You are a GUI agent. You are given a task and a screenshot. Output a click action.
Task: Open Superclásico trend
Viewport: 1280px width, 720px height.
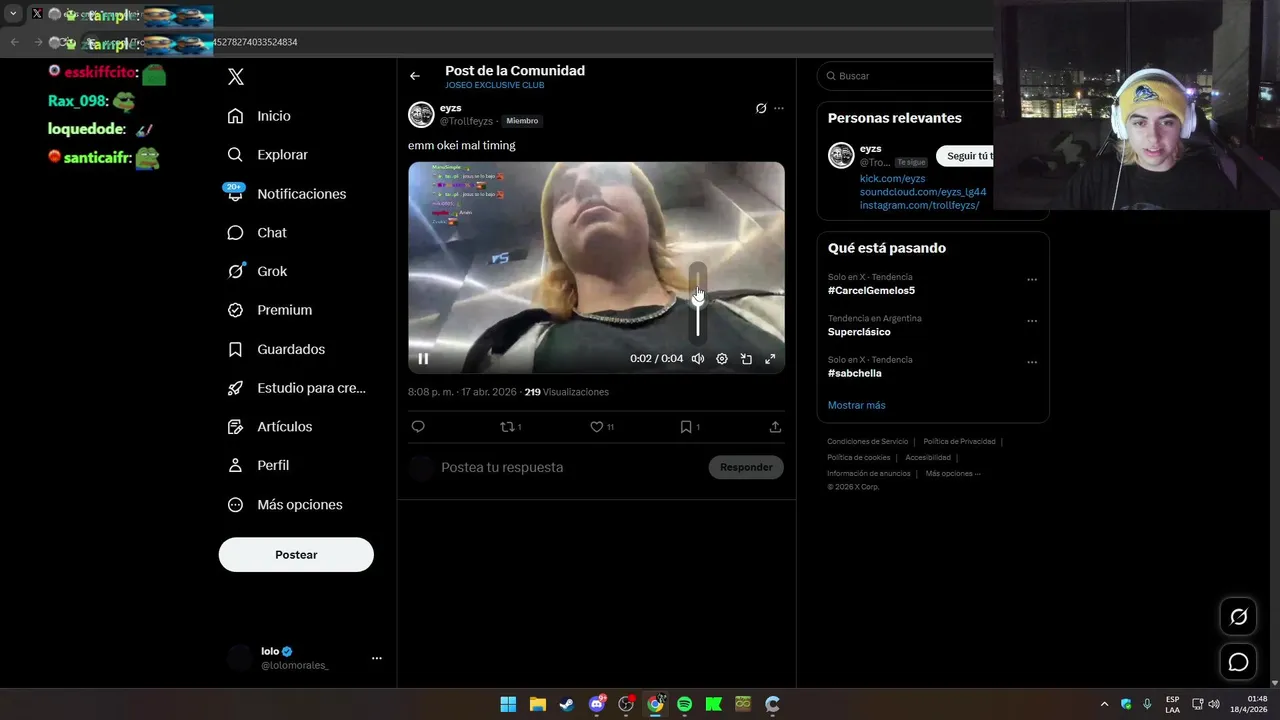pyautogui.click(x=859, y=332)
